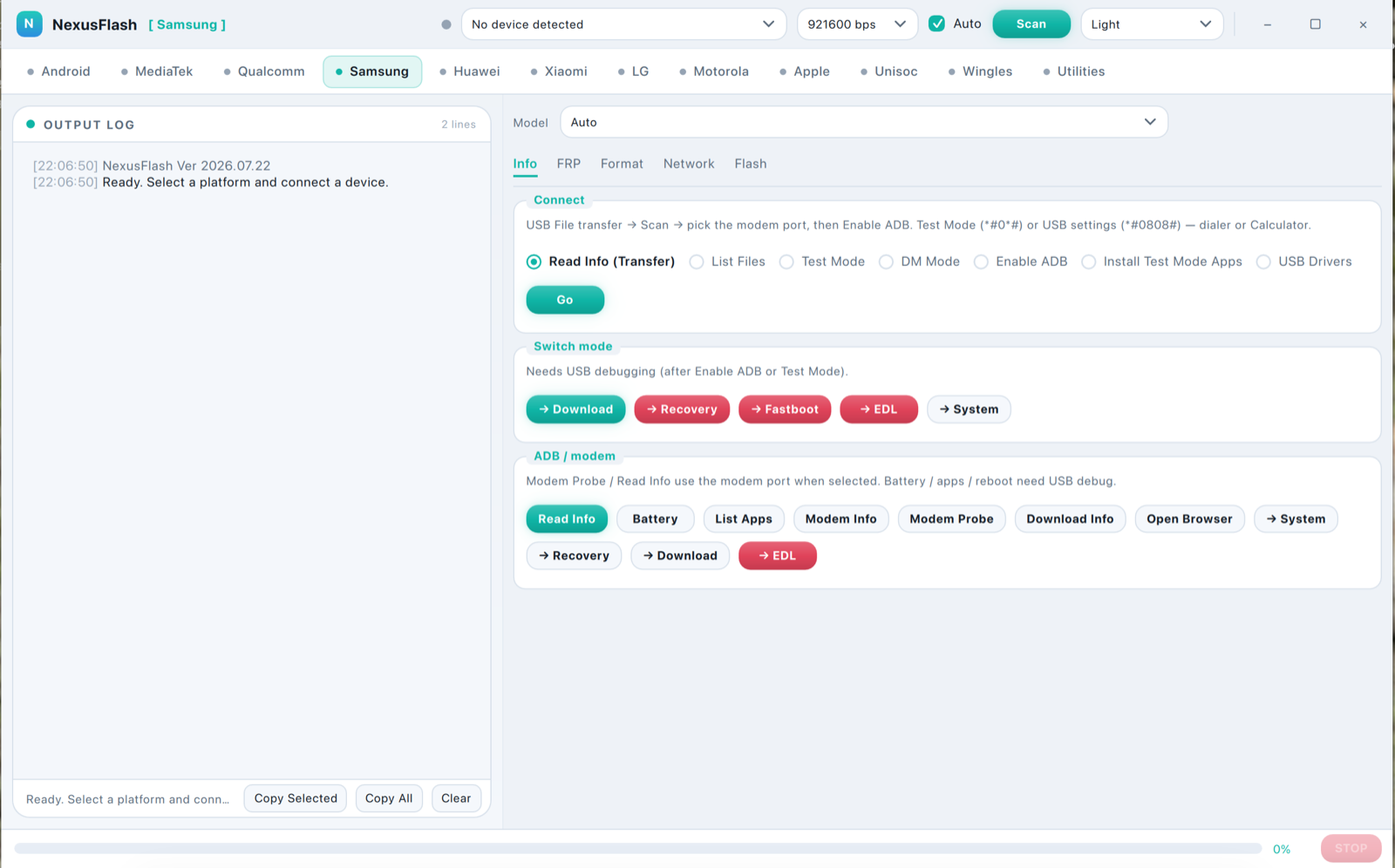Click System button in Switch mode

[x=969, y=410]
